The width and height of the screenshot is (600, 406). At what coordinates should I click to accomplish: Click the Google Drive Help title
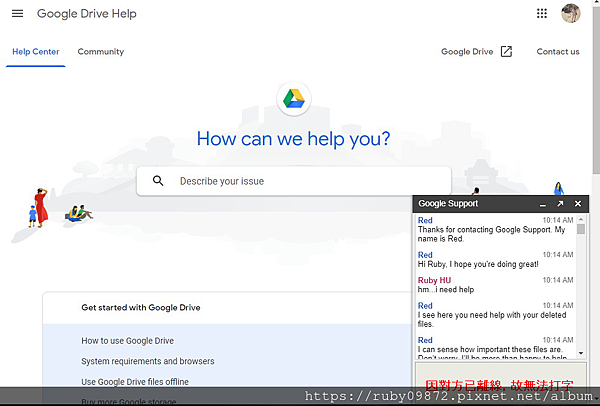pyautogui.click(x=86, y=14)
